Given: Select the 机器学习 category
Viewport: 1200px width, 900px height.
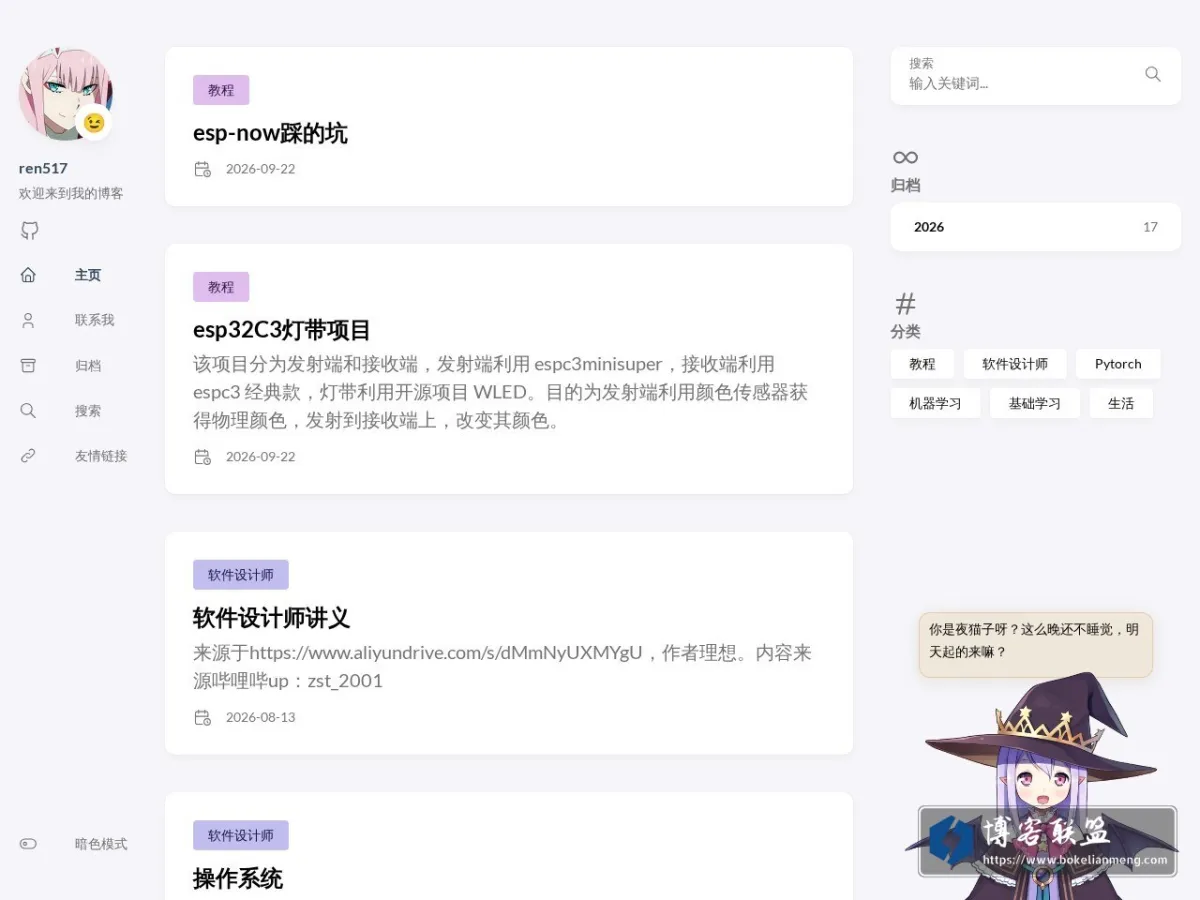Looking at the screenshot, I should 935,403.
